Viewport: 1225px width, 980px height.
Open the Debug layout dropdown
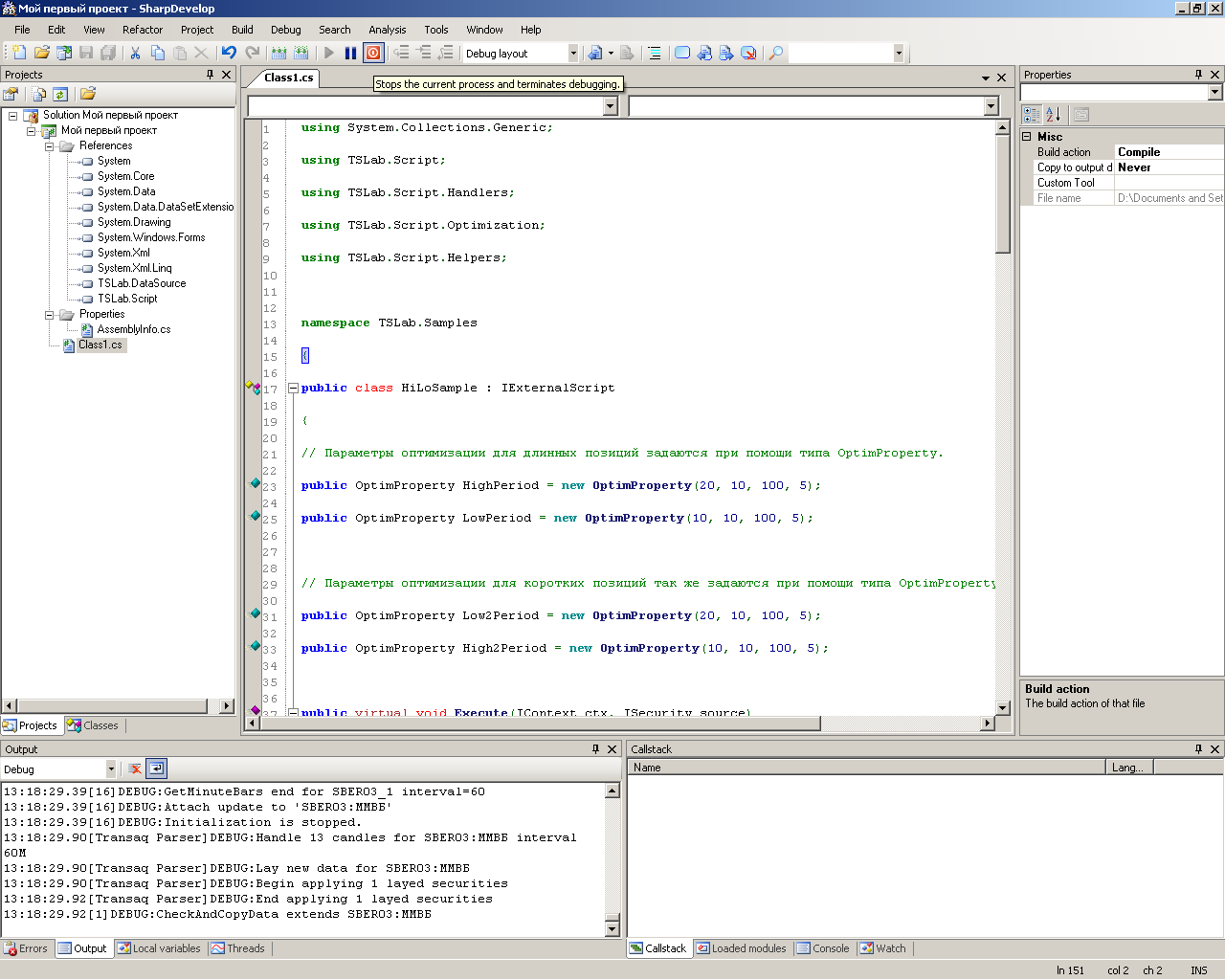pyautogui.click(x=573, y=54)
